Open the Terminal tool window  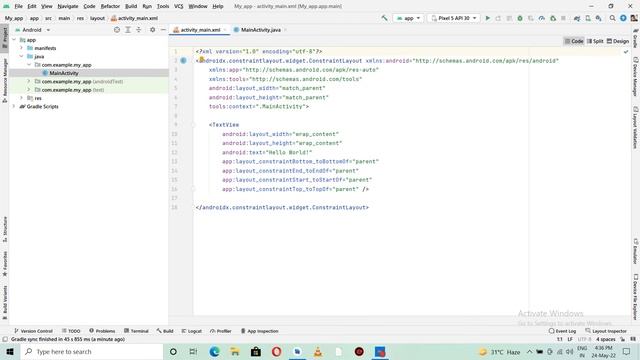[x=136, y=331]
